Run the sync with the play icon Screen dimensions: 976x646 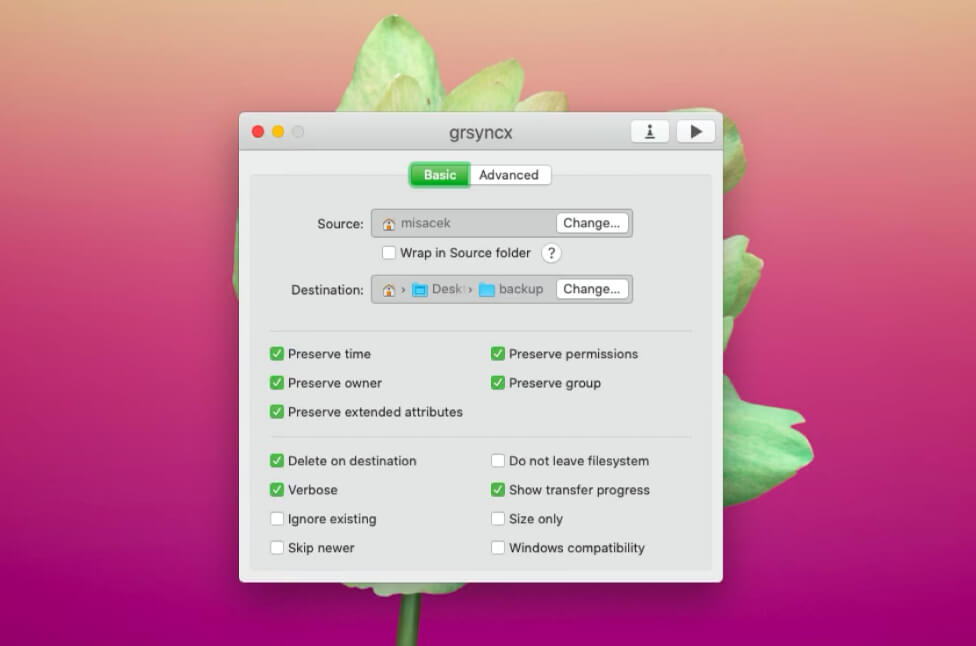tap(695, 130)
